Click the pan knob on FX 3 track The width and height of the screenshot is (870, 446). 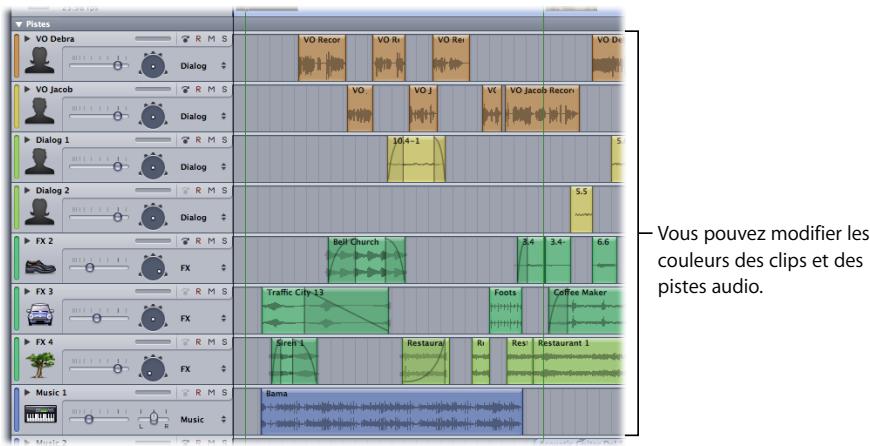tap(154, 318)
